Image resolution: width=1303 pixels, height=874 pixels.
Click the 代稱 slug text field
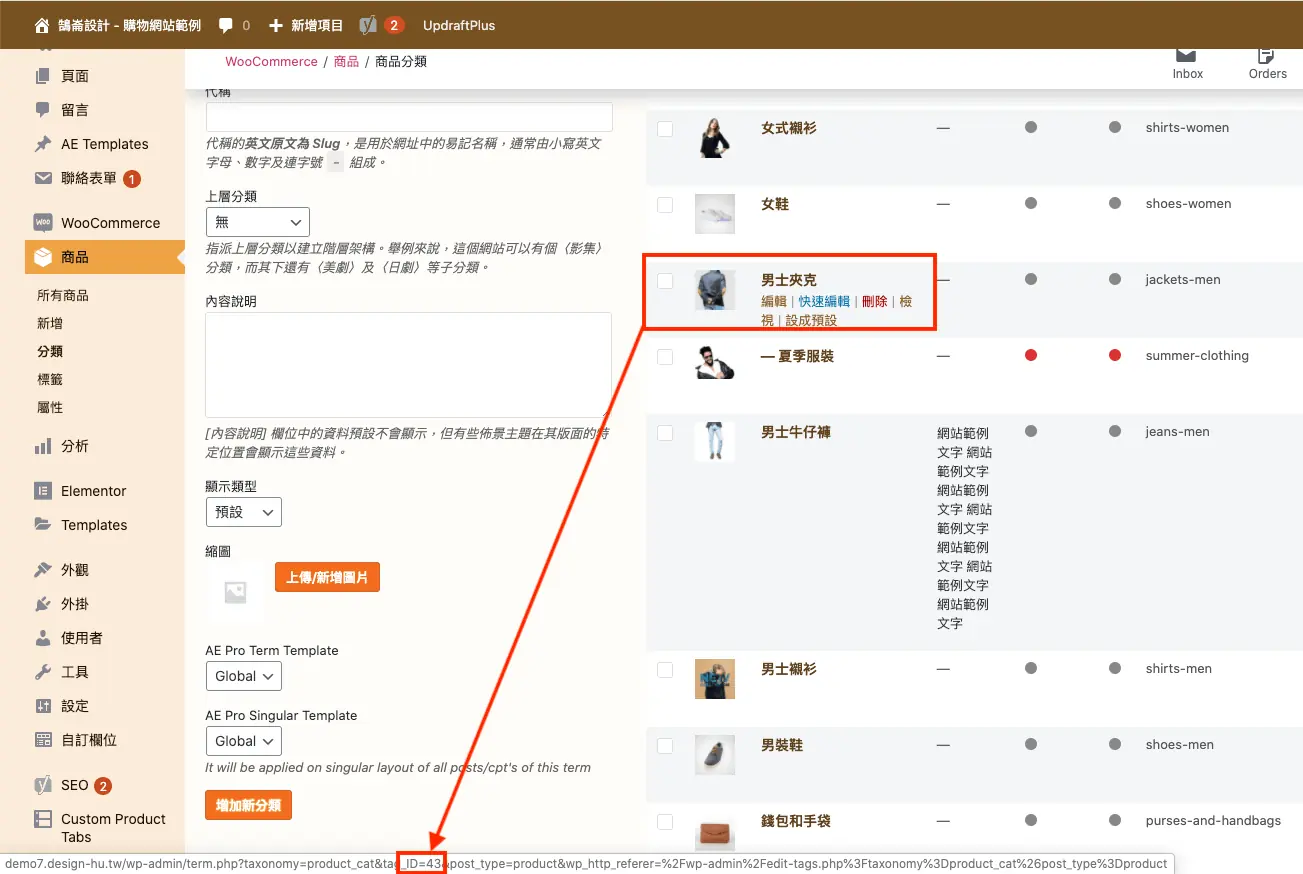409,117
